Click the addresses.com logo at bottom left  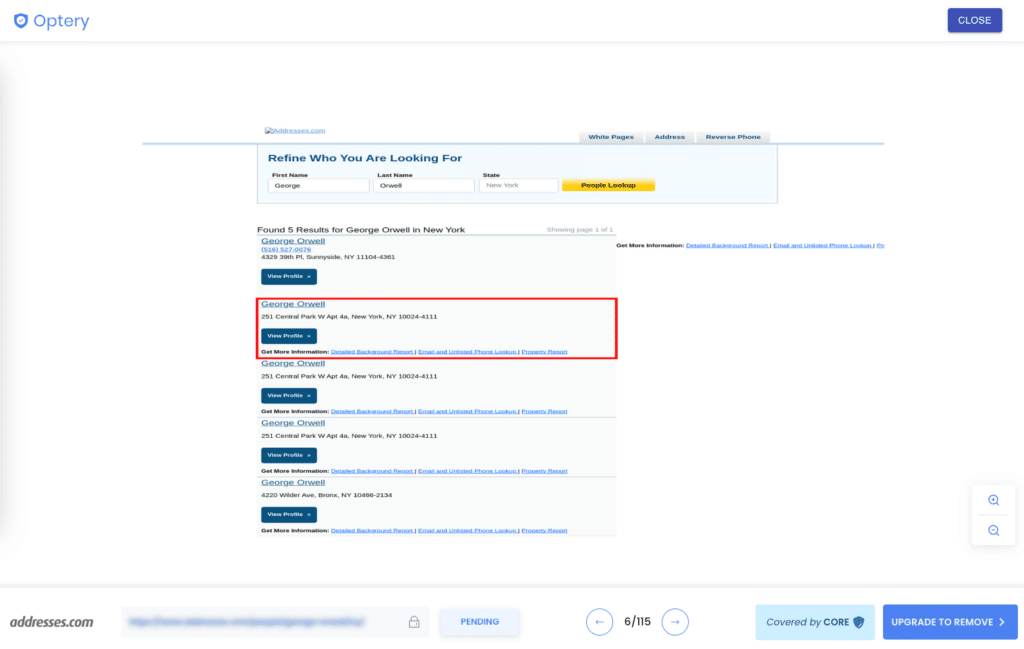coord(51,622)
